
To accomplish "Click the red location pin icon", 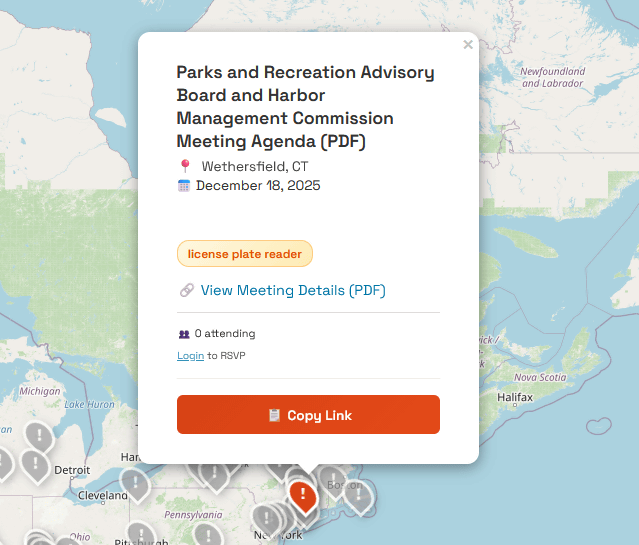I will 184,166.
